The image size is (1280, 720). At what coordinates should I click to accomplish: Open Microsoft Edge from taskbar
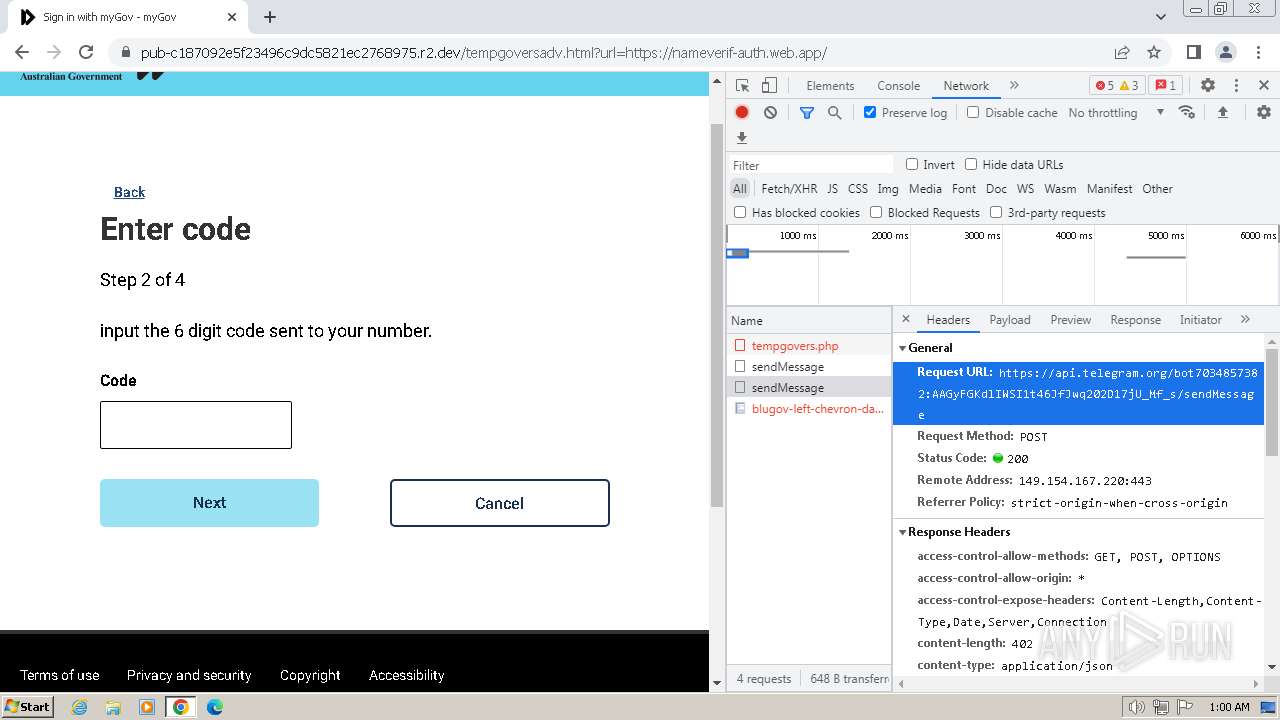215,707
